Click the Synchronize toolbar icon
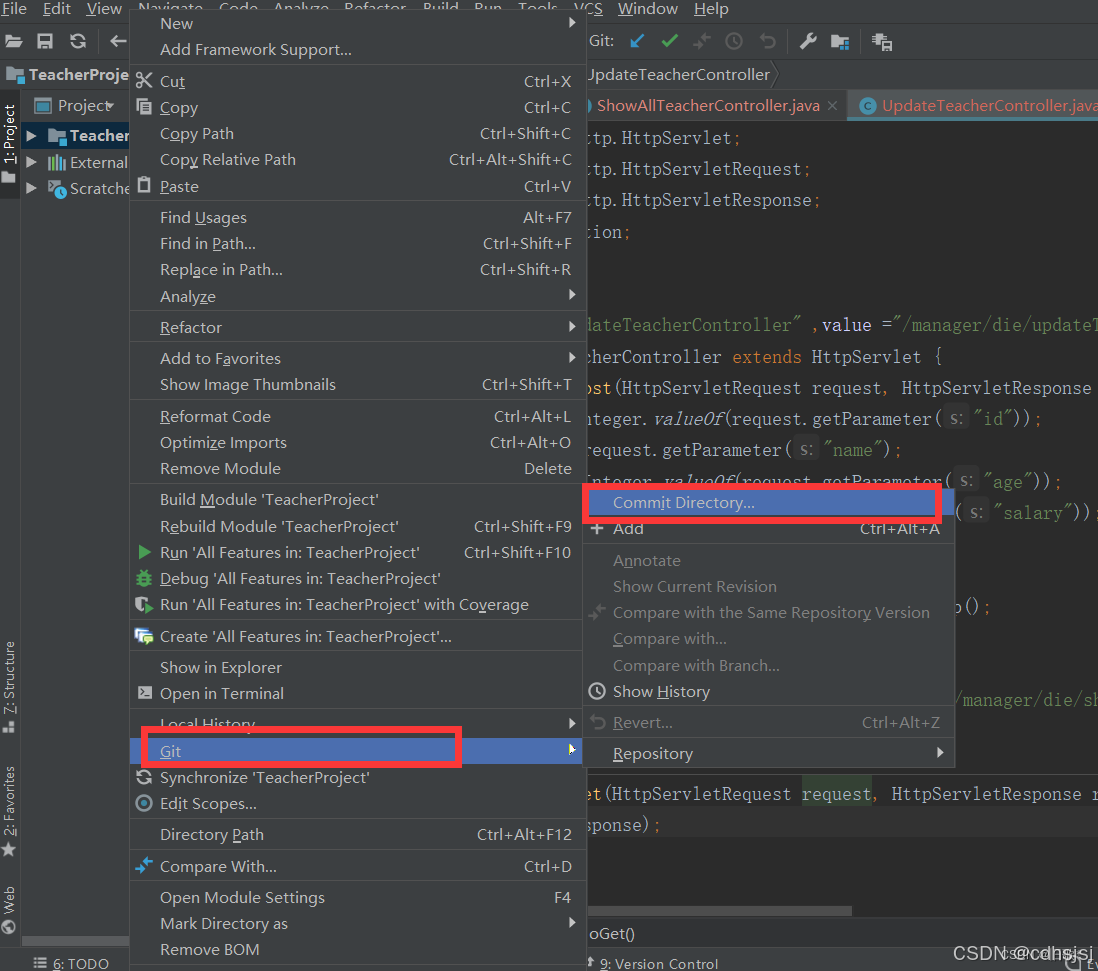 (78, 41)
